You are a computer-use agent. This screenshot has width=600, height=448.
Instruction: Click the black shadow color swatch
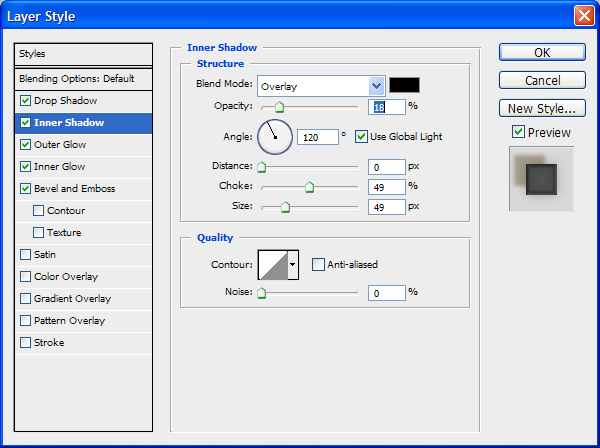[404, 86]
